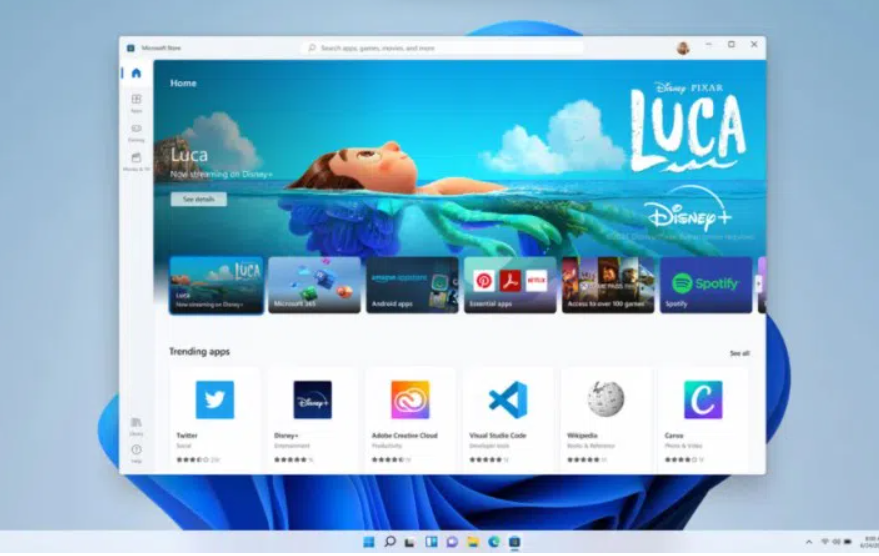
Task: Open Library from the bottom sidebar
Action: 136,425
